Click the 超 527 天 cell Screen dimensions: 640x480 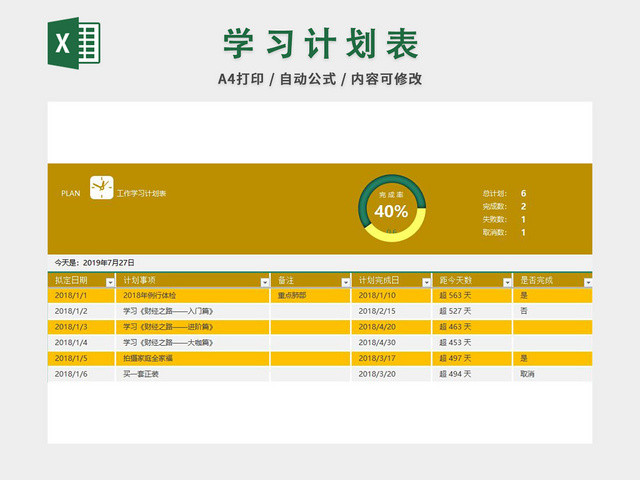472,311
